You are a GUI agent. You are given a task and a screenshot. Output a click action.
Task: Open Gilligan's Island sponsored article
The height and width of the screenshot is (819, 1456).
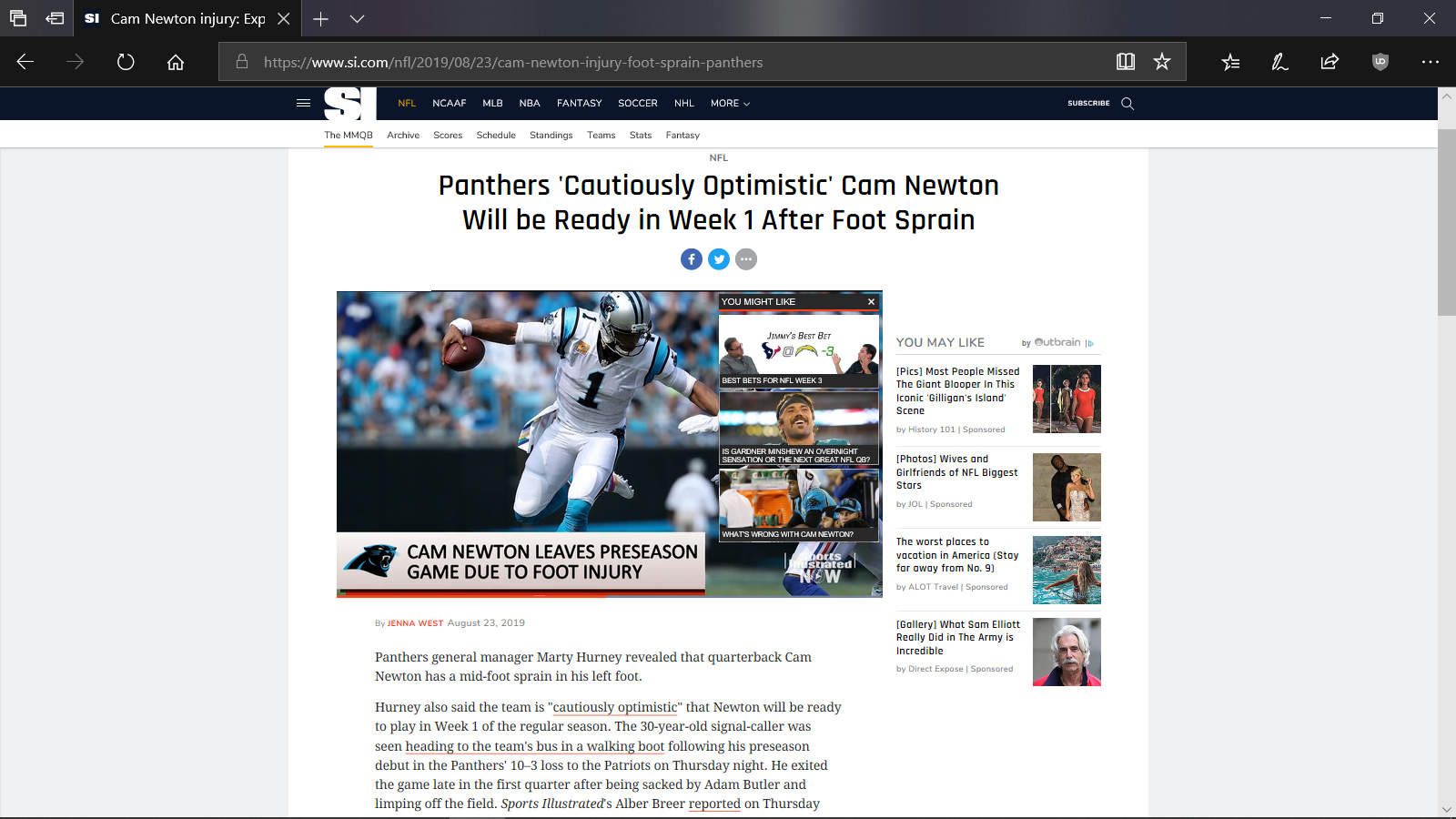click(958, 391)
